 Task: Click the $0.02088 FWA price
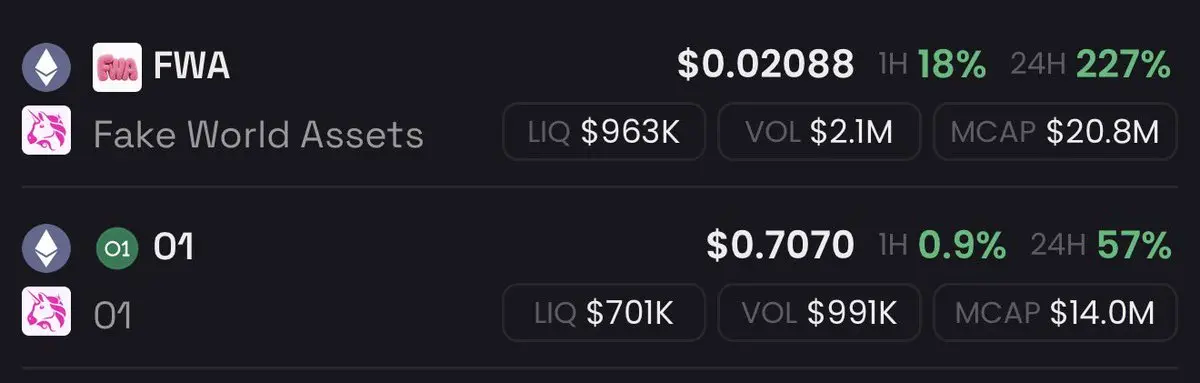click(x=766, y=66)
